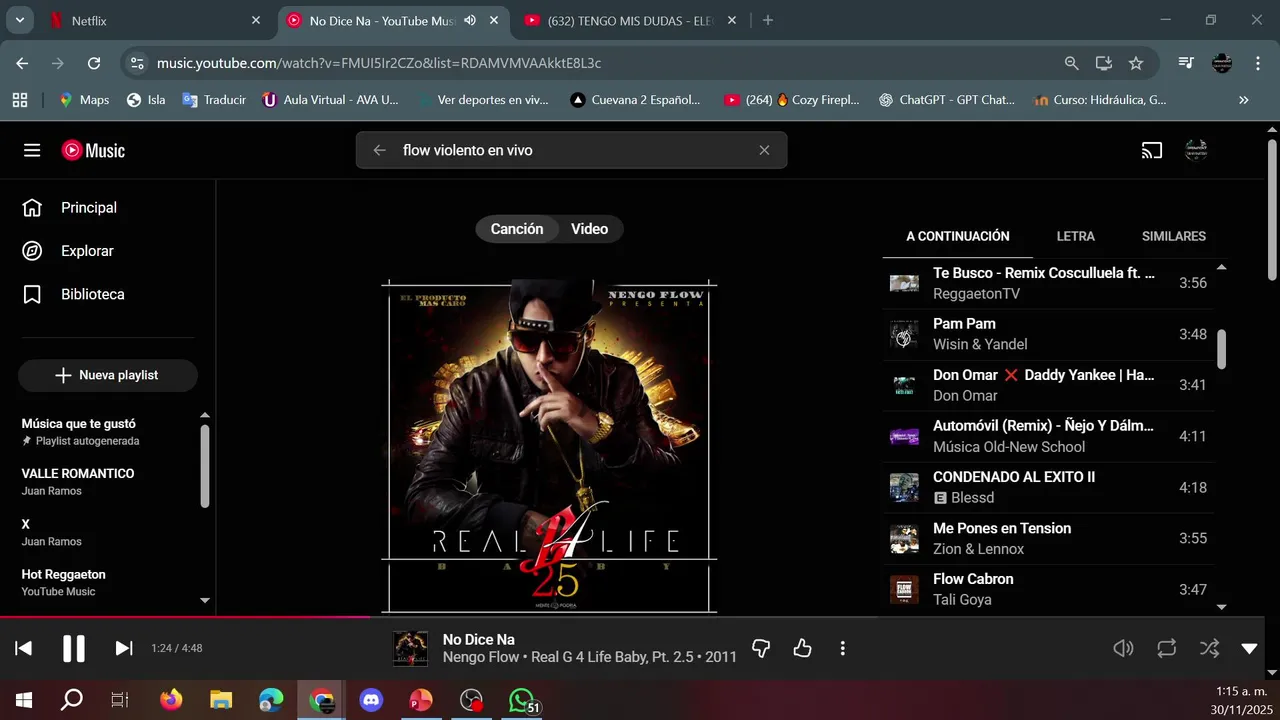This screenshot has height=720, width=1280.
Task: Play 'Te Busco - Remix Cosculluela' from queue
Action: 1048,283
